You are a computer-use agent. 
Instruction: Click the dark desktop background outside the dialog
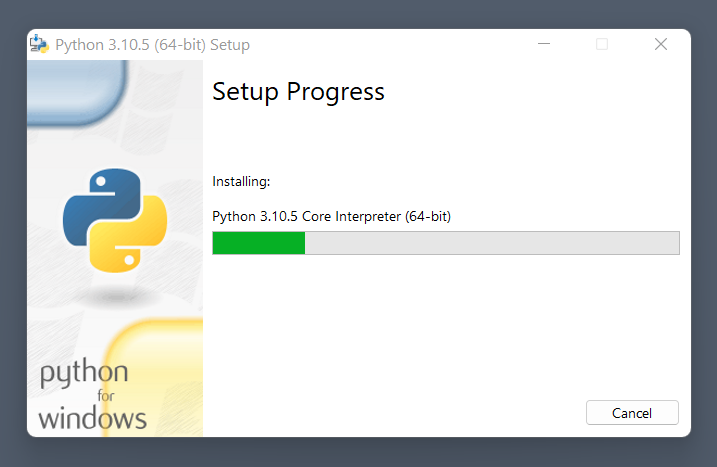pyautogui.click(x=358, y=14)
